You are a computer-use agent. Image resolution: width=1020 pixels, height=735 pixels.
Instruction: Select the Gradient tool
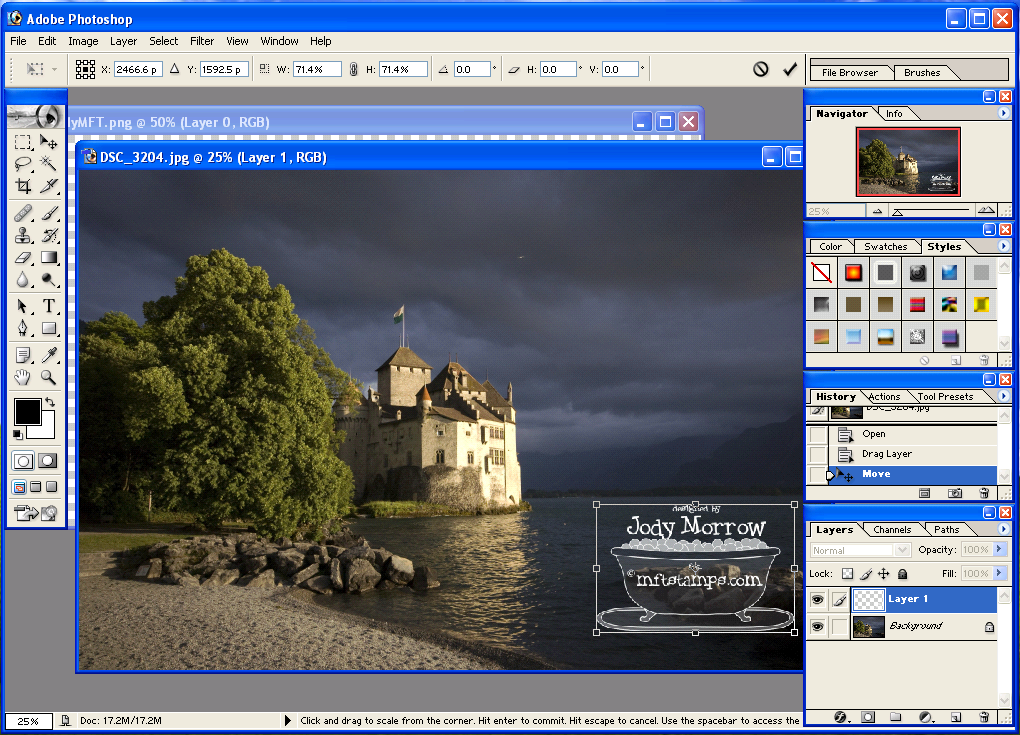point(48,258)
